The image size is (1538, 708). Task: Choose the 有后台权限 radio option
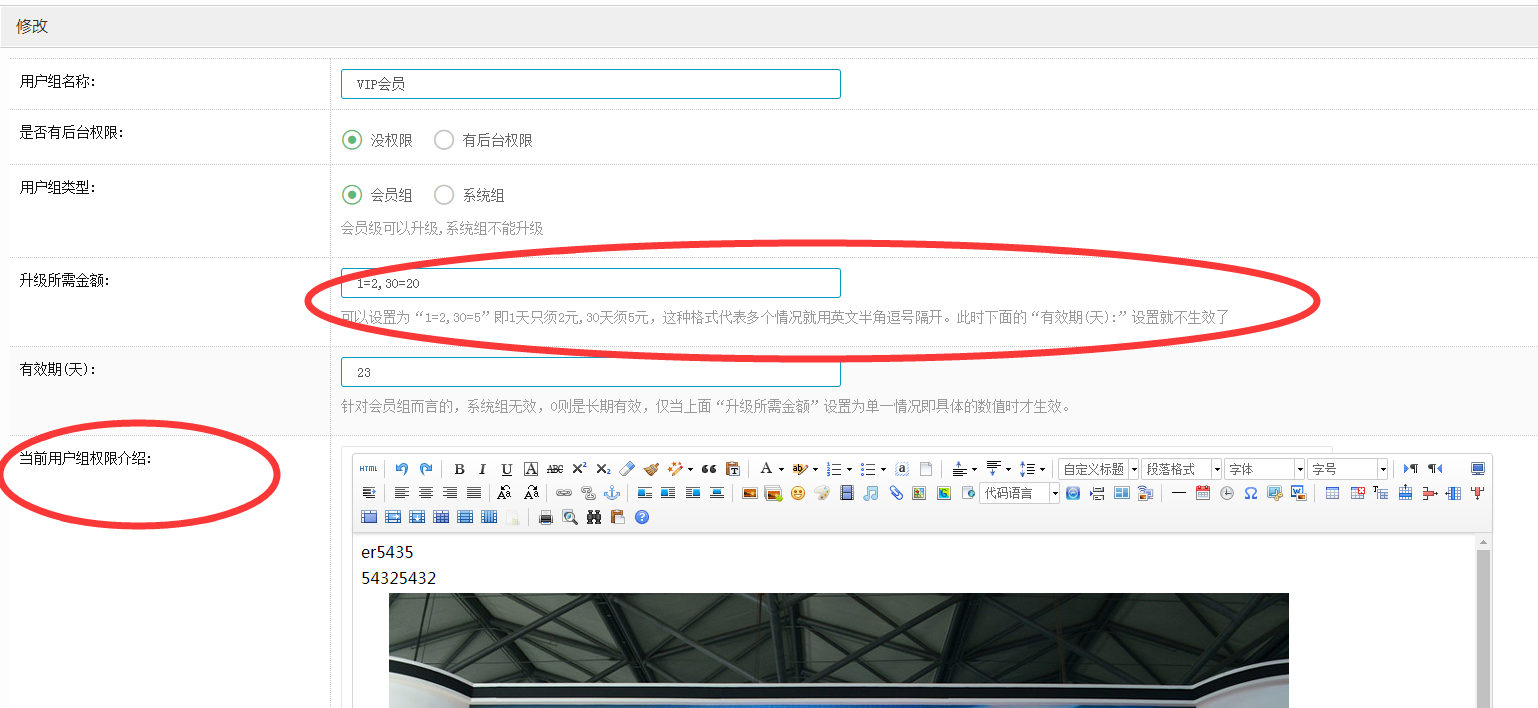(444, 140)
